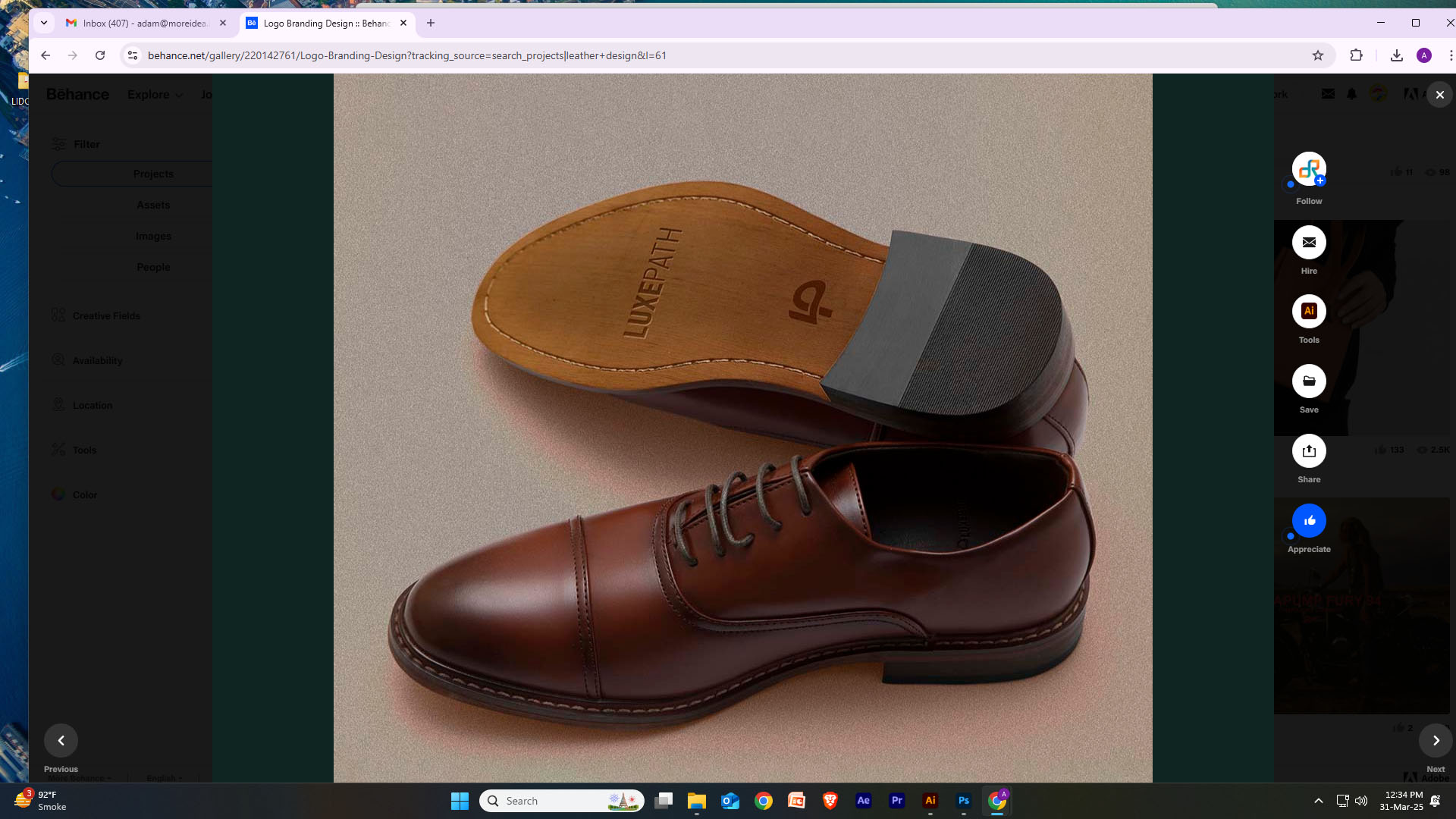Open Chrome extensions puzzle icon
The image size is (1456, 819).
[x=1357, y=55]
